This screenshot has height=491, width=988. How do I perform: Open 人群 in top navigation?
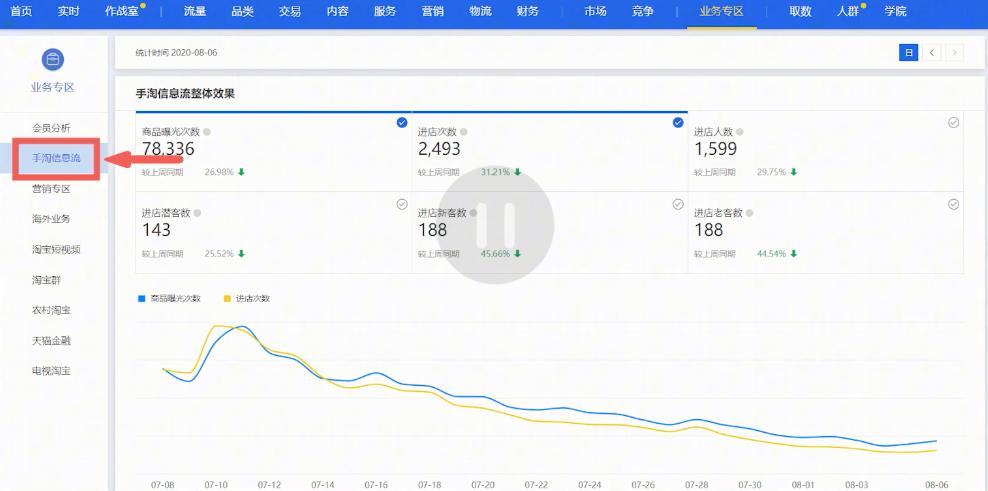coord(848,11)
